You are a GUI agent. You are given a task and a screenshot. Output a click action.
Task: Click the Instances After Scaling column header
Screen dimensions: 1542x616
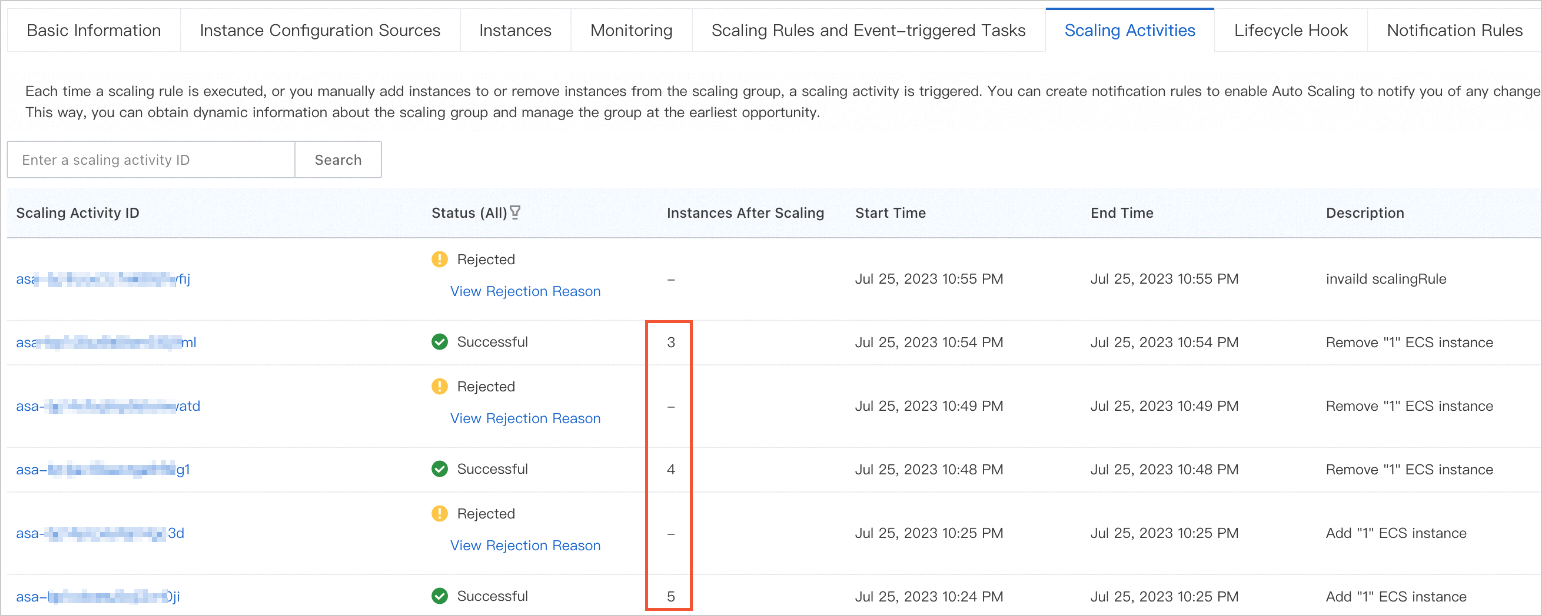click(x=745, y=213)
